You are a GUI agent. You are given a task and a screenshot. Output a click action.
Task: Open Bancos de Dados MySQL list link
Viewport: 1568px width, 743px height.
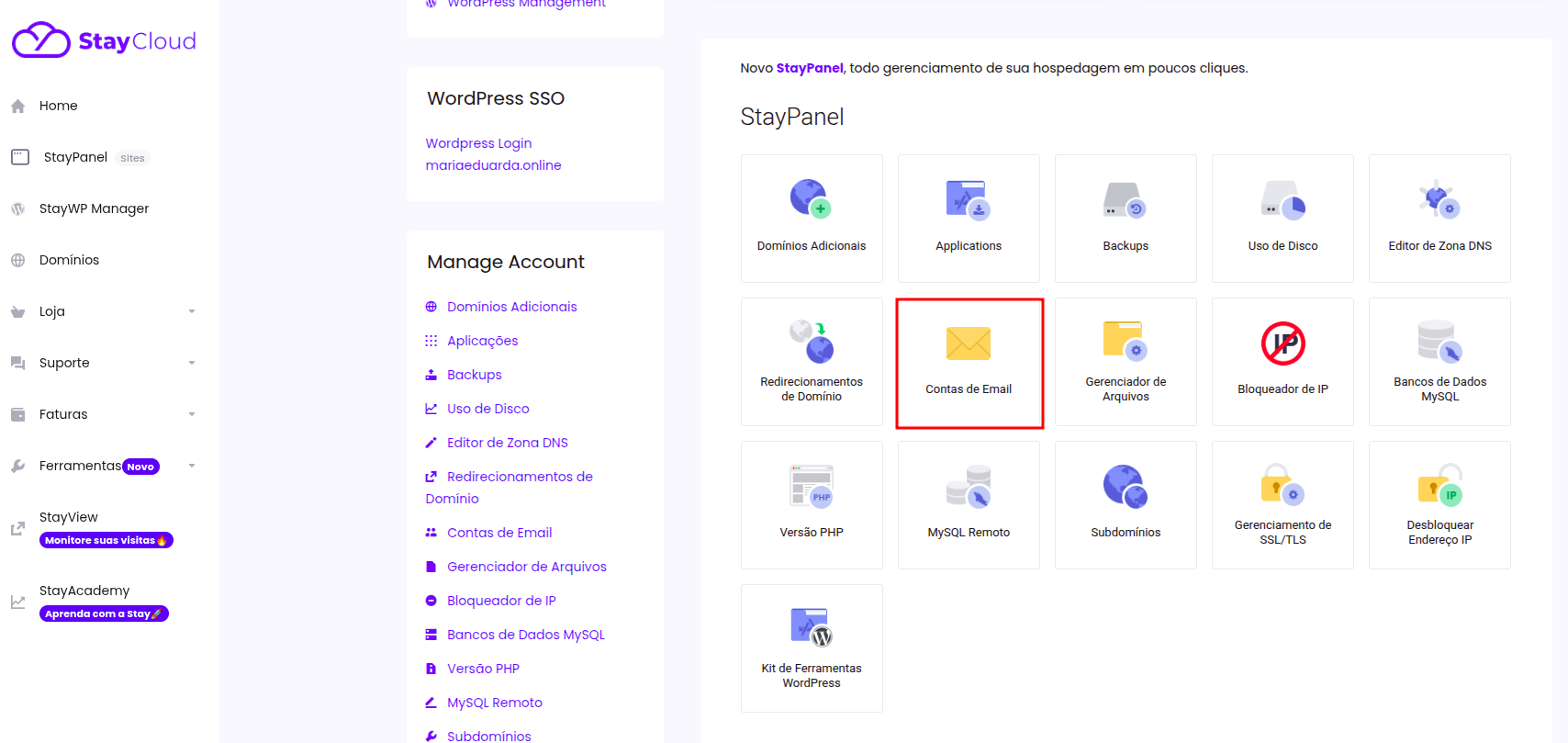(x=525, y=635)
